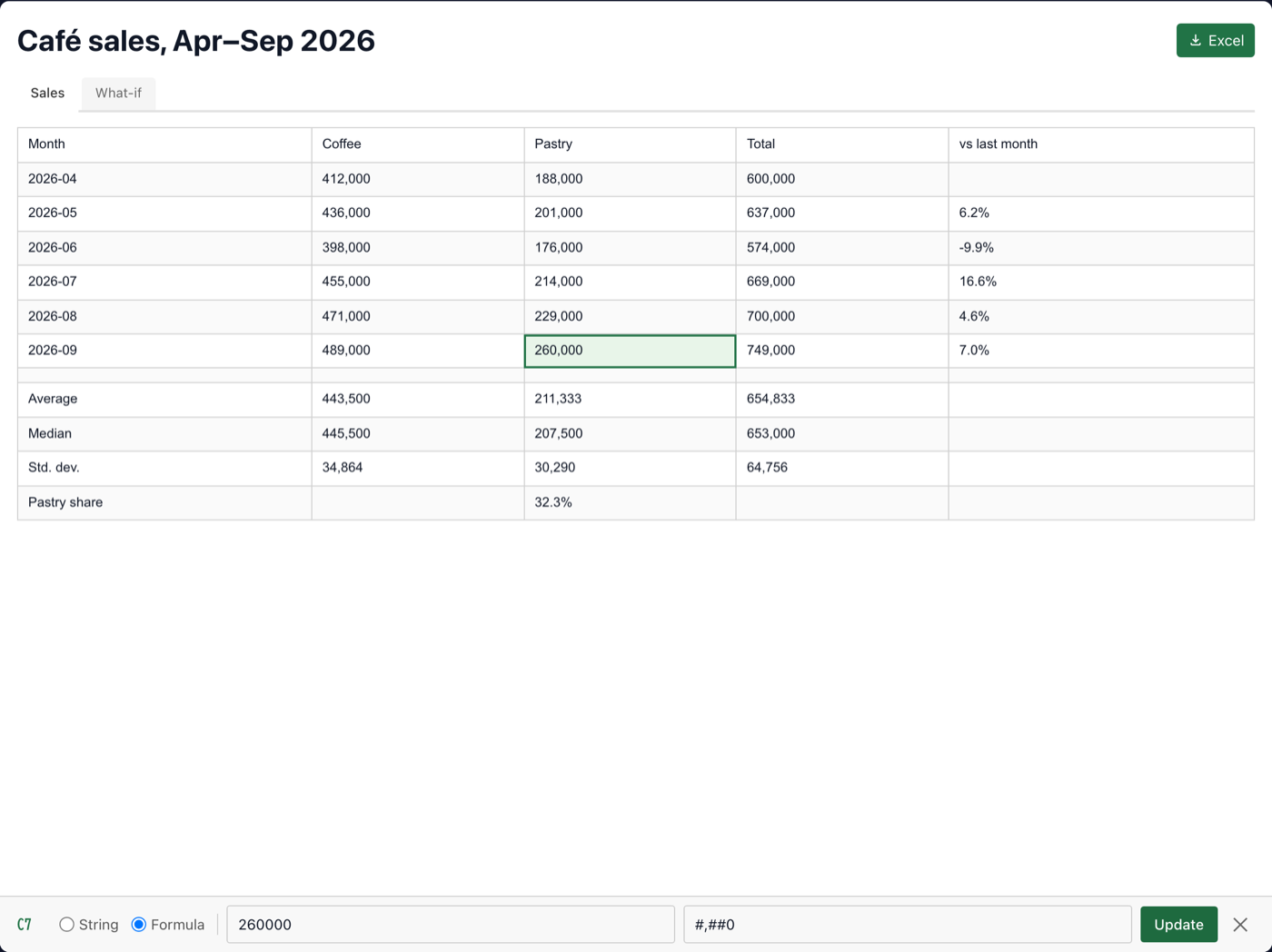The height and width of the screenshot is (952, 1272).
Task: Close the cell editor bar
Action: (1240, 924)
